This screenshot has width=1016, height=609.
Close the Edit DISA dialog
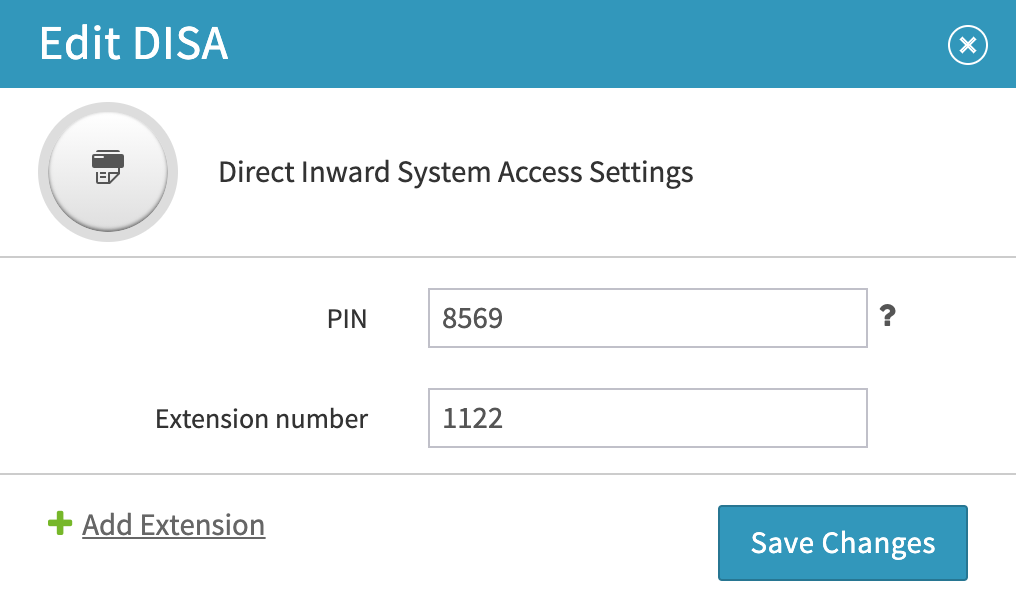[967, 45]
